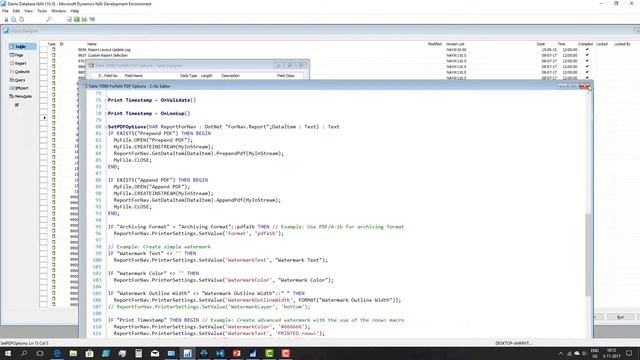Open the Microsoft Store taskbar icon

point(89,353)
